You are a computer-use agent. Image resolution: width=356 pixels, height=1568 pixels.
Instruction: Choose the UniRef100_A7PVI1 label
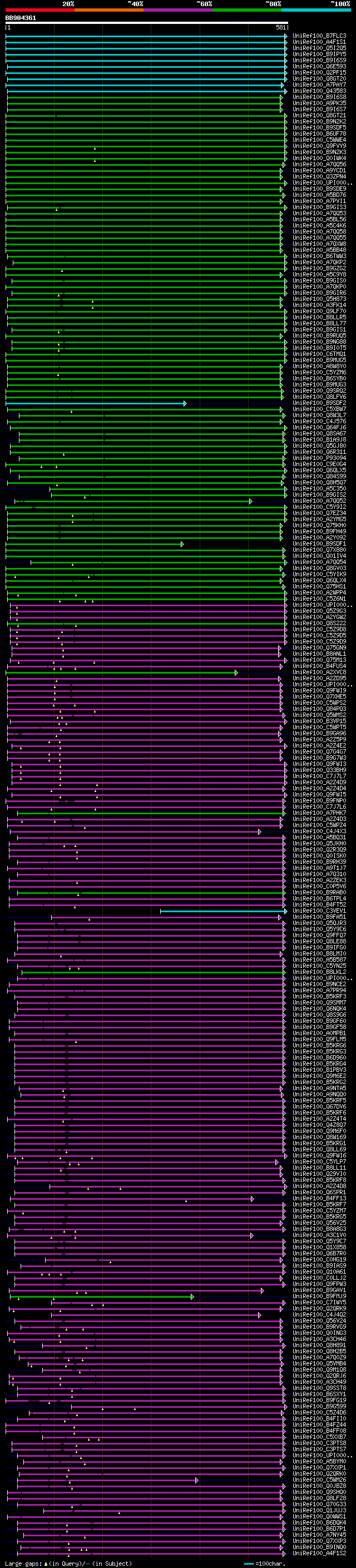[319, 201]
